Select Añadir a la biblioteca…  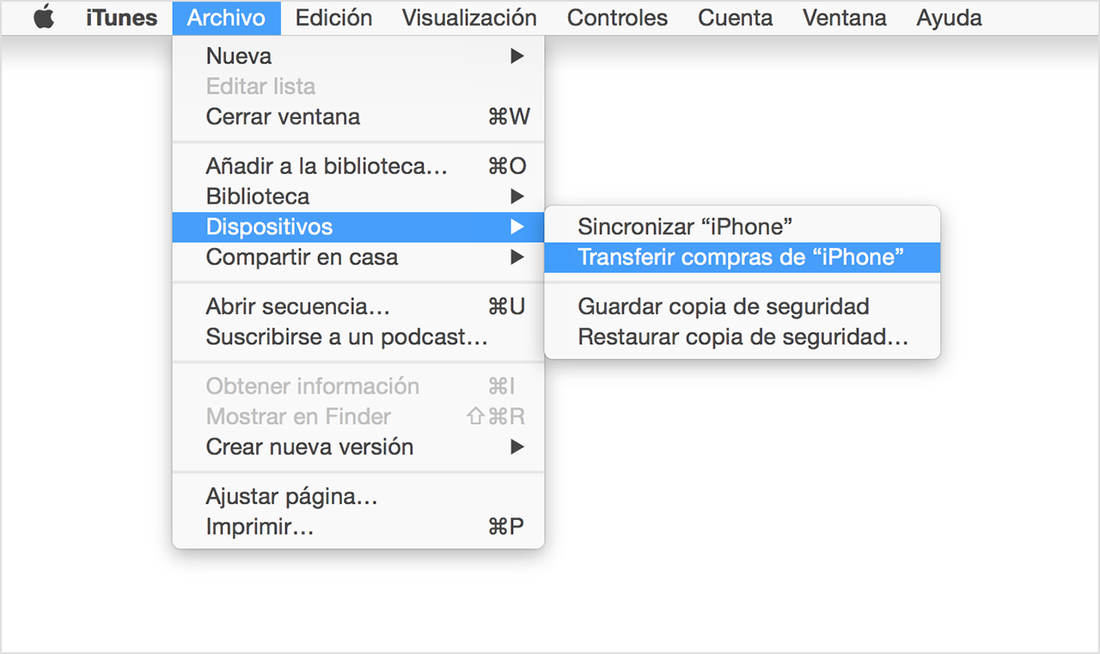point(358,166)
